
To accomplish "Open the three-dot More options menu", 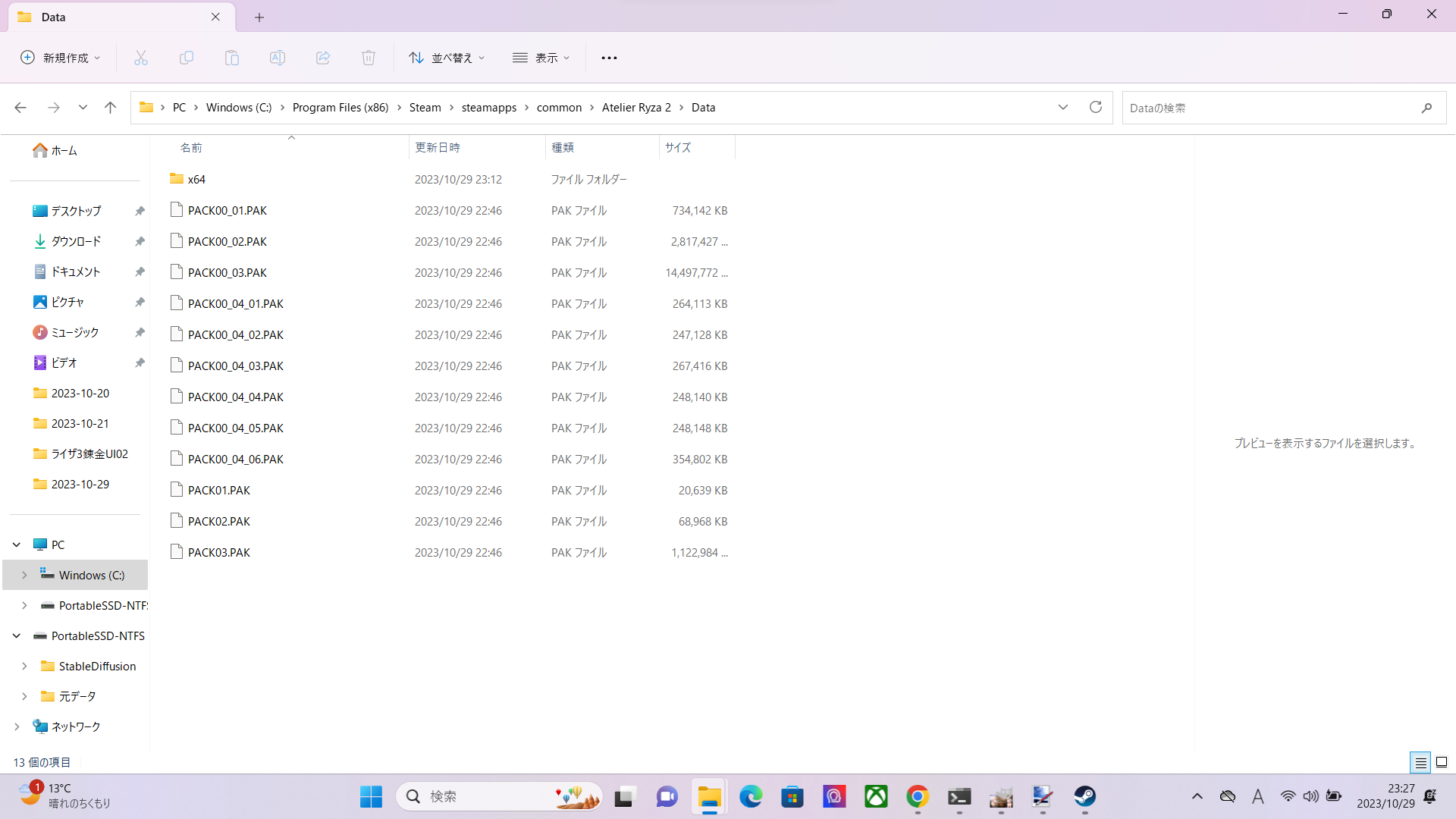I will tap(609, 58).
